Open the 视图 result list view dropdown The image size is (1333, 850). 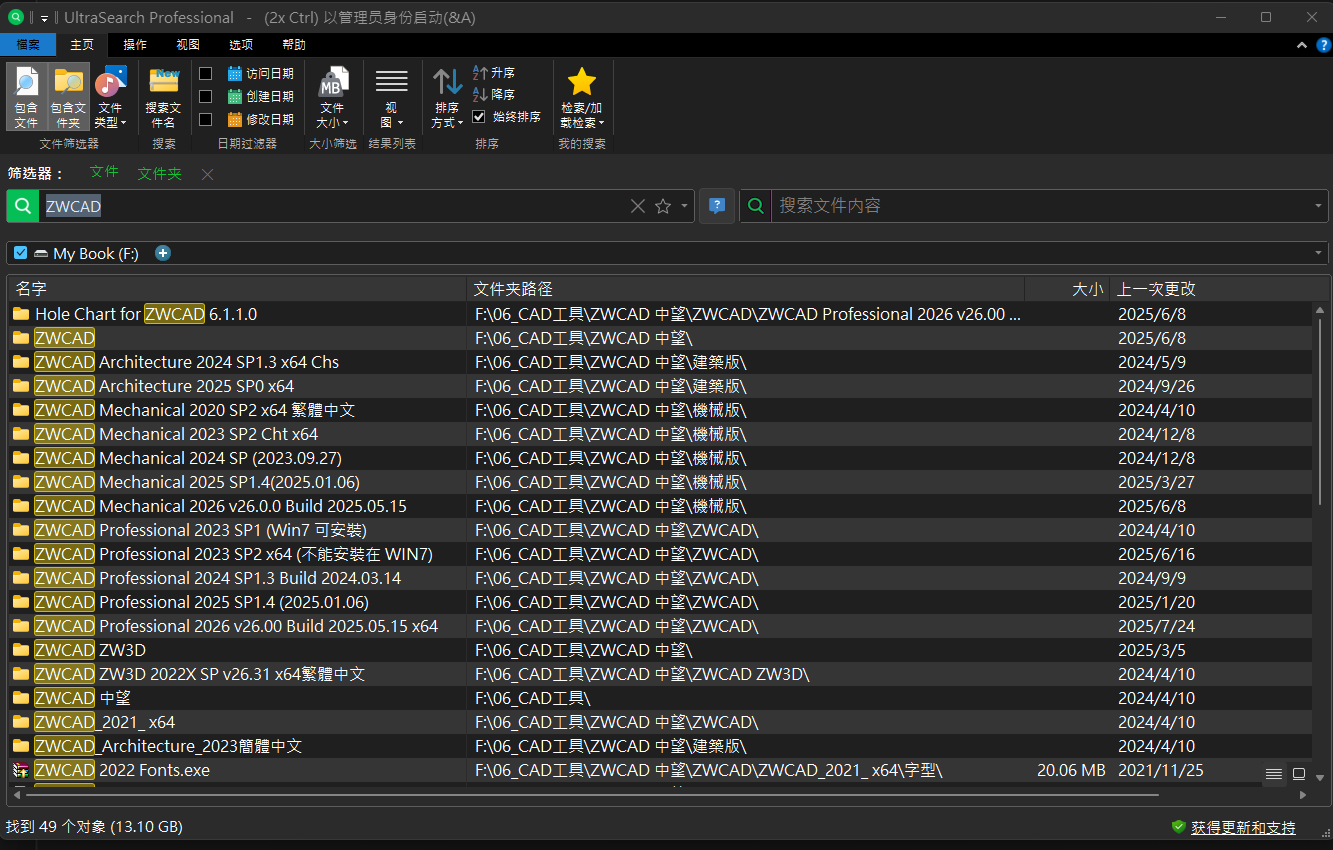click(x=391, y=97)
